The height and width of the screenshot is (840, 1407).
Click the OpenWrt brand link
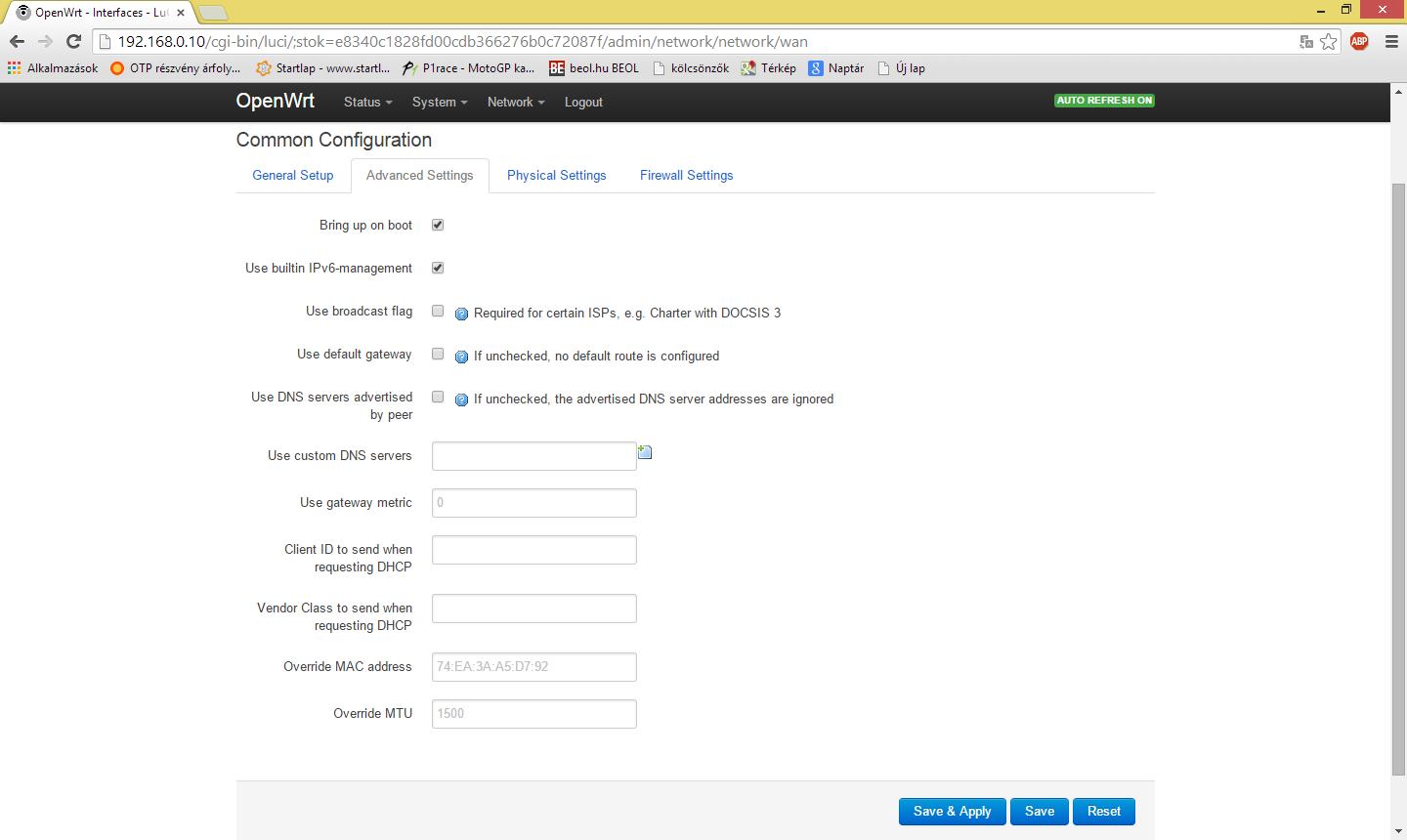(x=276, y=102)
